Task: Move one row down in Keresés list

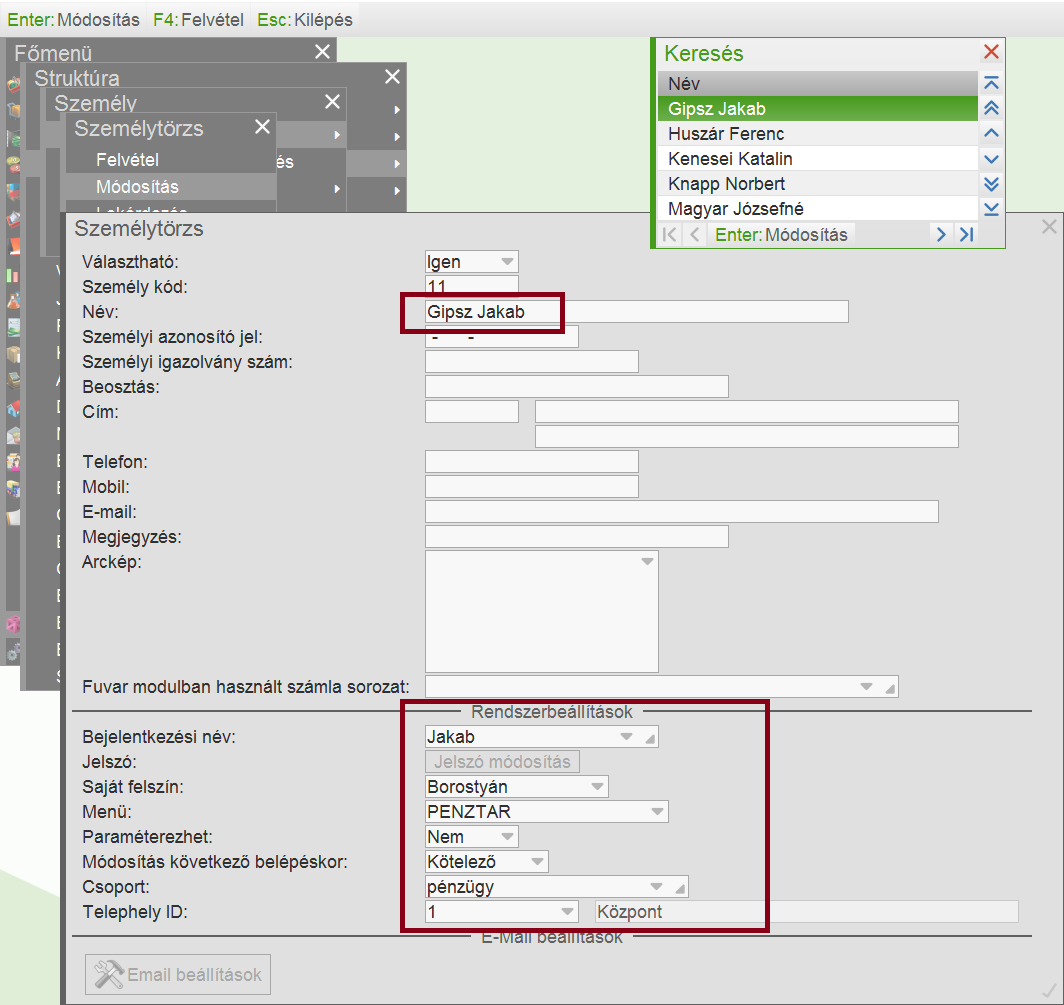Action: (x=991, y=159)
